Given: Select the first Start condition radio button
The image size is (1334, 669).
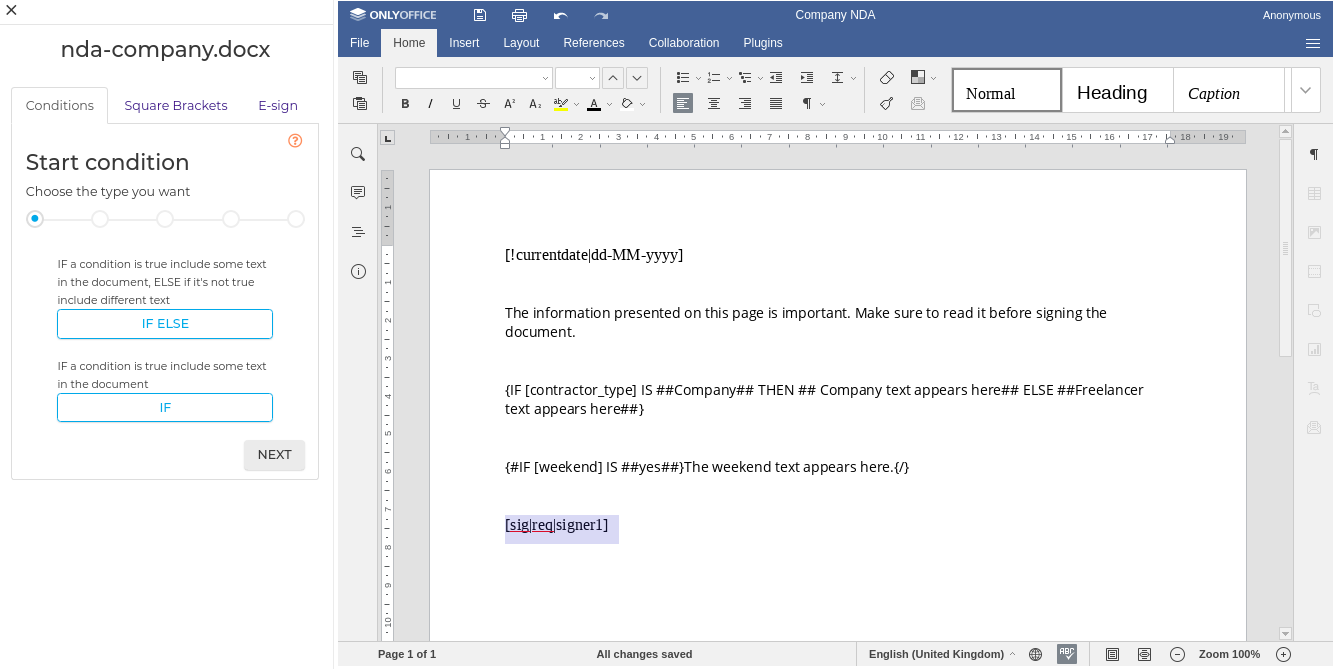Looking at the screenshot, I should (34, 218).
